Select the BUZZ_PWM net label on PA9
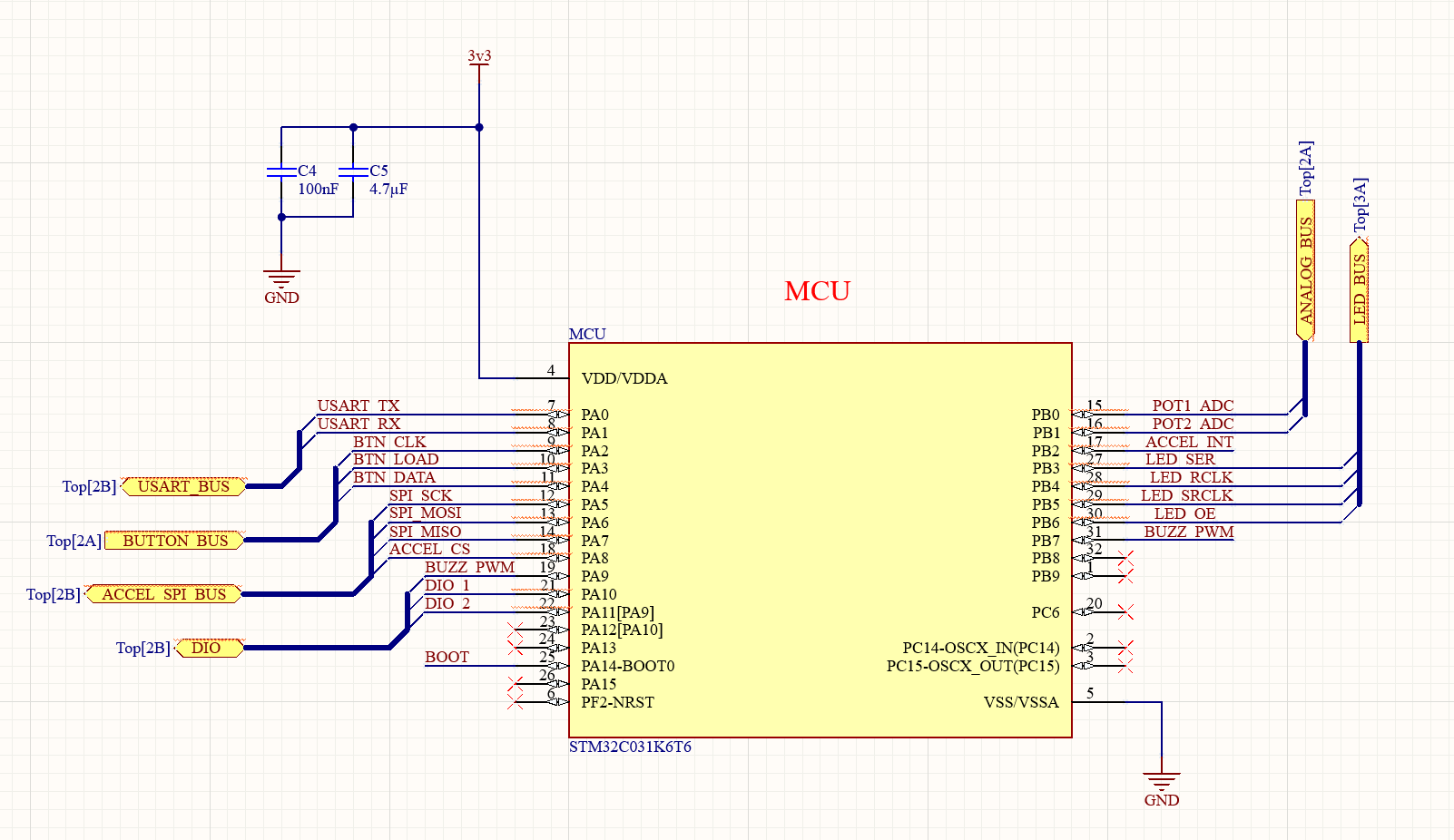The image size is (1454, 840). (469, 567)
